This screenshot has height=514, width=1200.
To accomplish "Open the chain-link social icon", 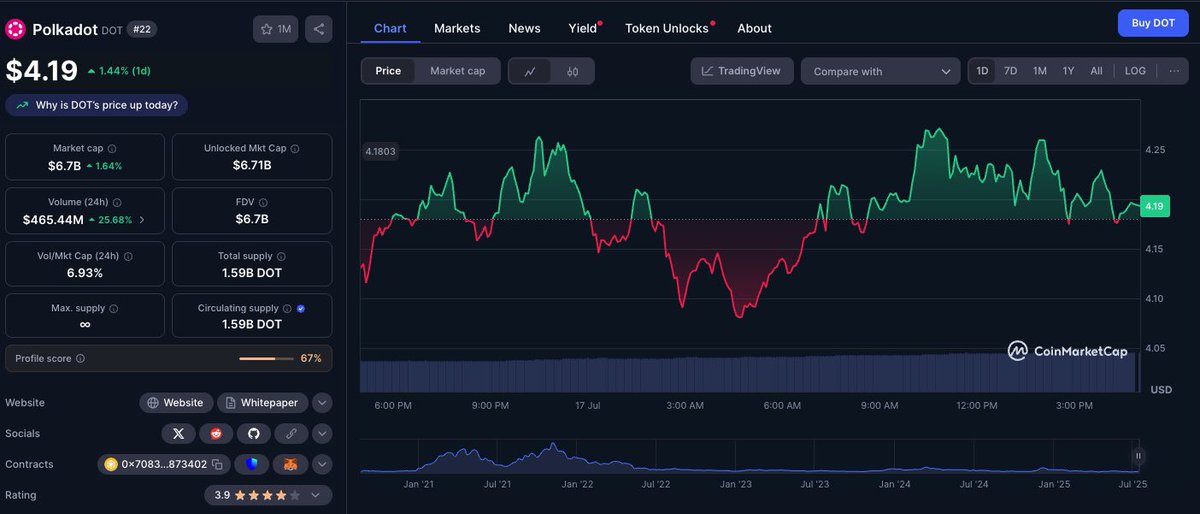I will (291, 433).
